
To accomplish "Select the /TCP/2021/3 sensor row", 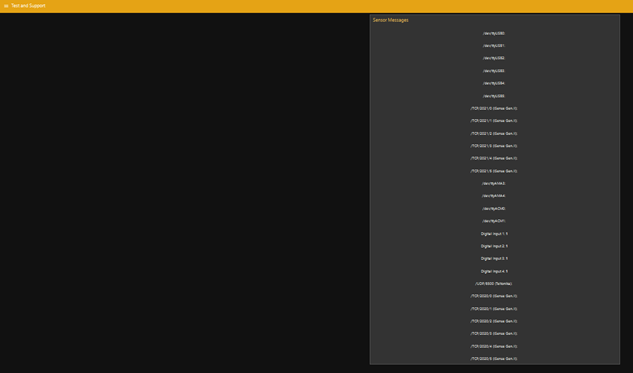I will pos(494,146).
